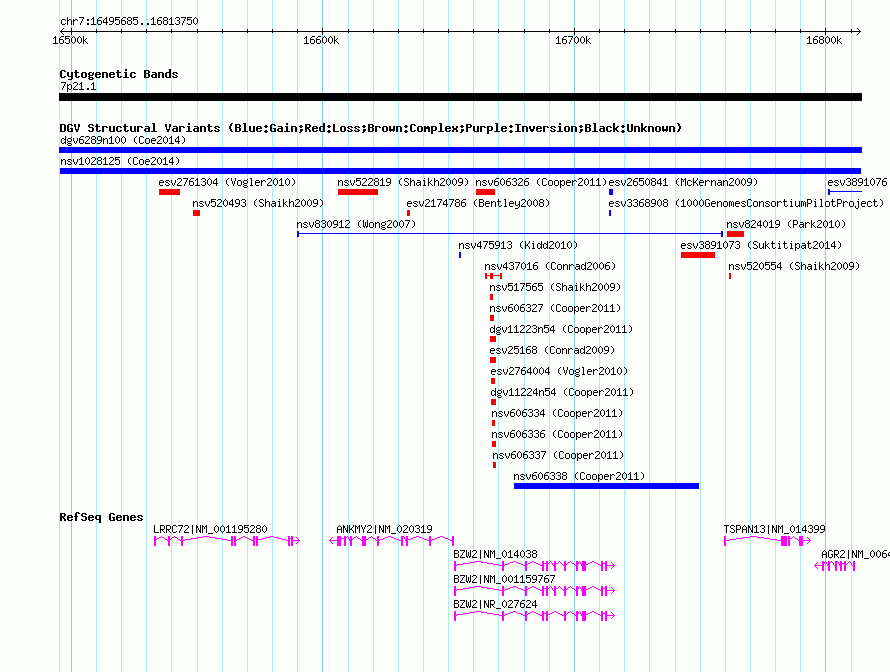Image resolution: width=890 pixels, height=672 pixels.
Task: Open the nsv824019 (Park2010) variant label
Action: 786,224
